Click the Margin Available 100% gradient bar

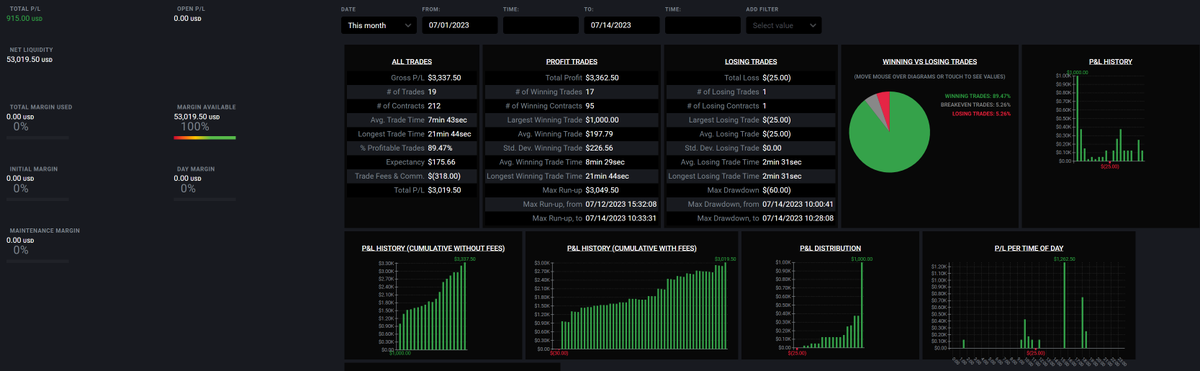205,139
